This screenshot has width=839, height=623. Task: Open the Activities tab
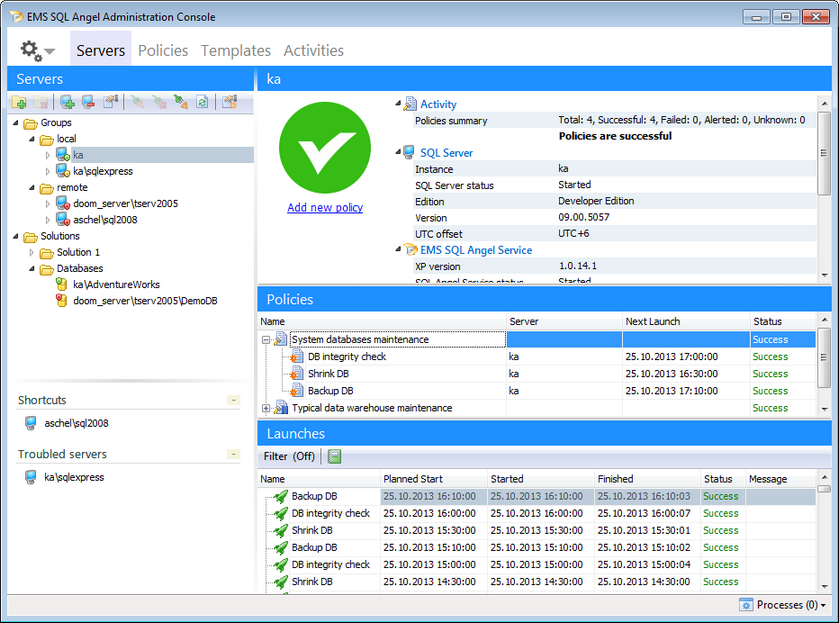(x=314, y=50)
